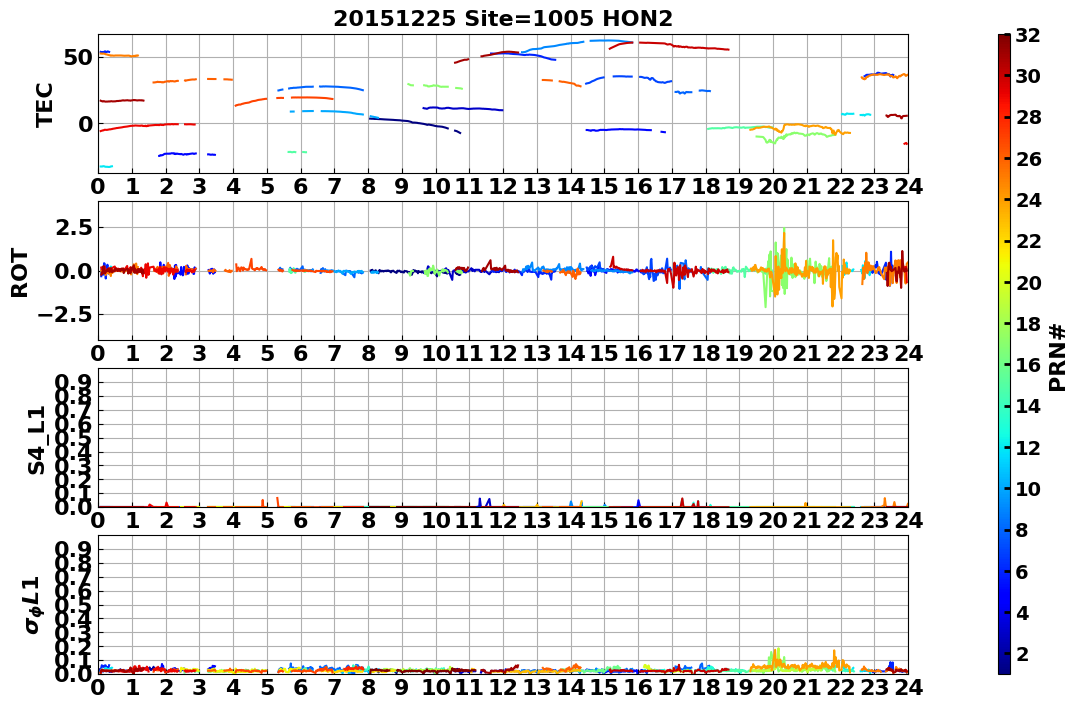Click the TEC y-axis label
The image size is (1077, 709).
pyautogui.click(x=45, y=104)
